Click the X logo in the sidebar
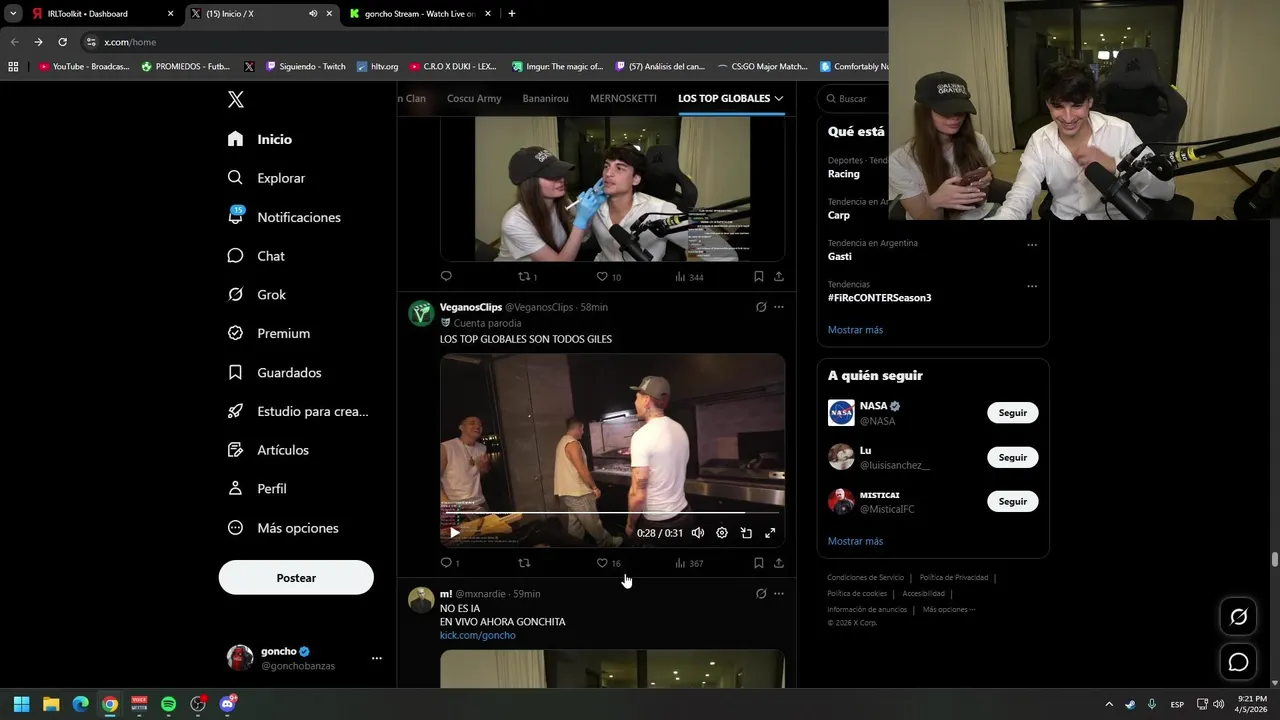Image resolution: width=1280 pixels, height=720 pixels. click(236, 99)
